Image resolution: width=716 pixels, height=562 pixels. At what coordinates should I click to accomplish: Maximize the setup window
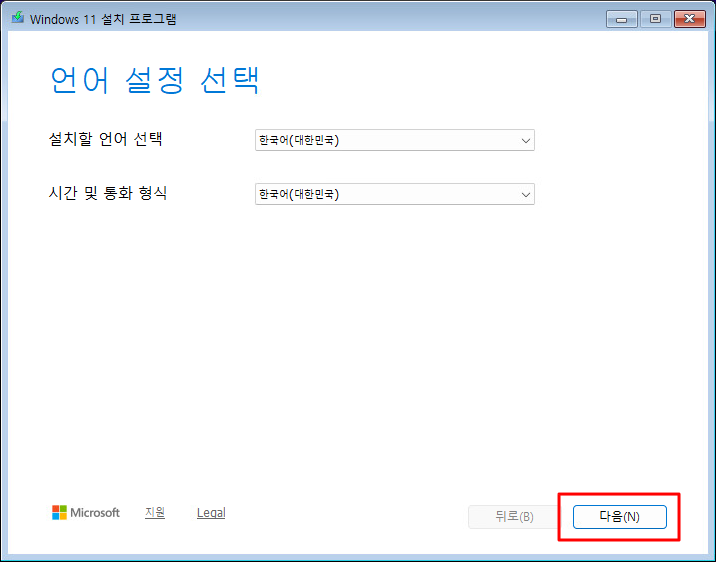(x=655, y=19)
